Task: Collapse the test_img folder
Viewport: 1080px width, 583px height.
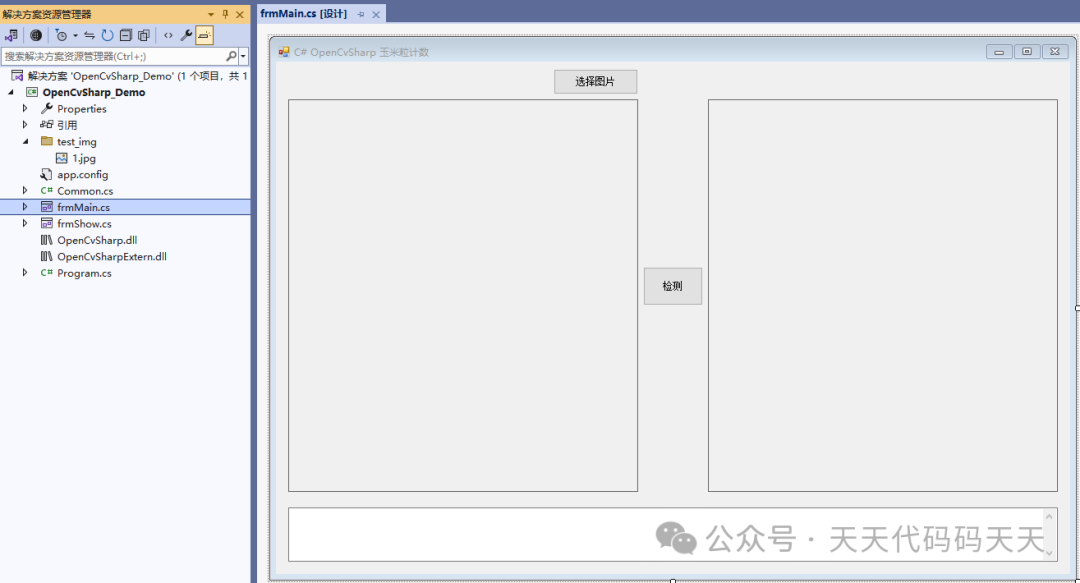Action: tap(25, 141)
